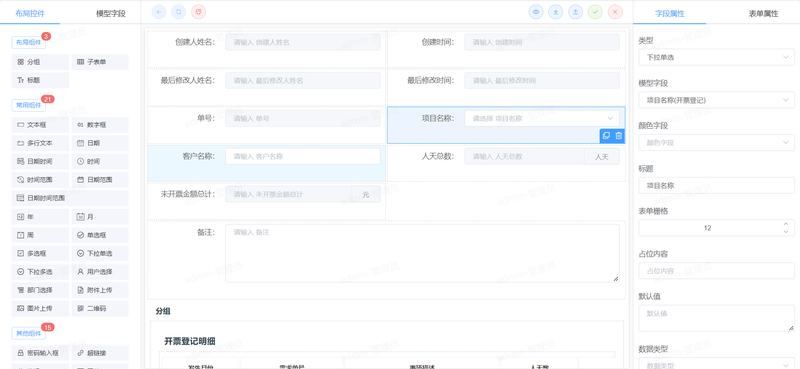Select the 下拉单选 component in palette
Screen dimensions: 800x369
pos(100,254)
